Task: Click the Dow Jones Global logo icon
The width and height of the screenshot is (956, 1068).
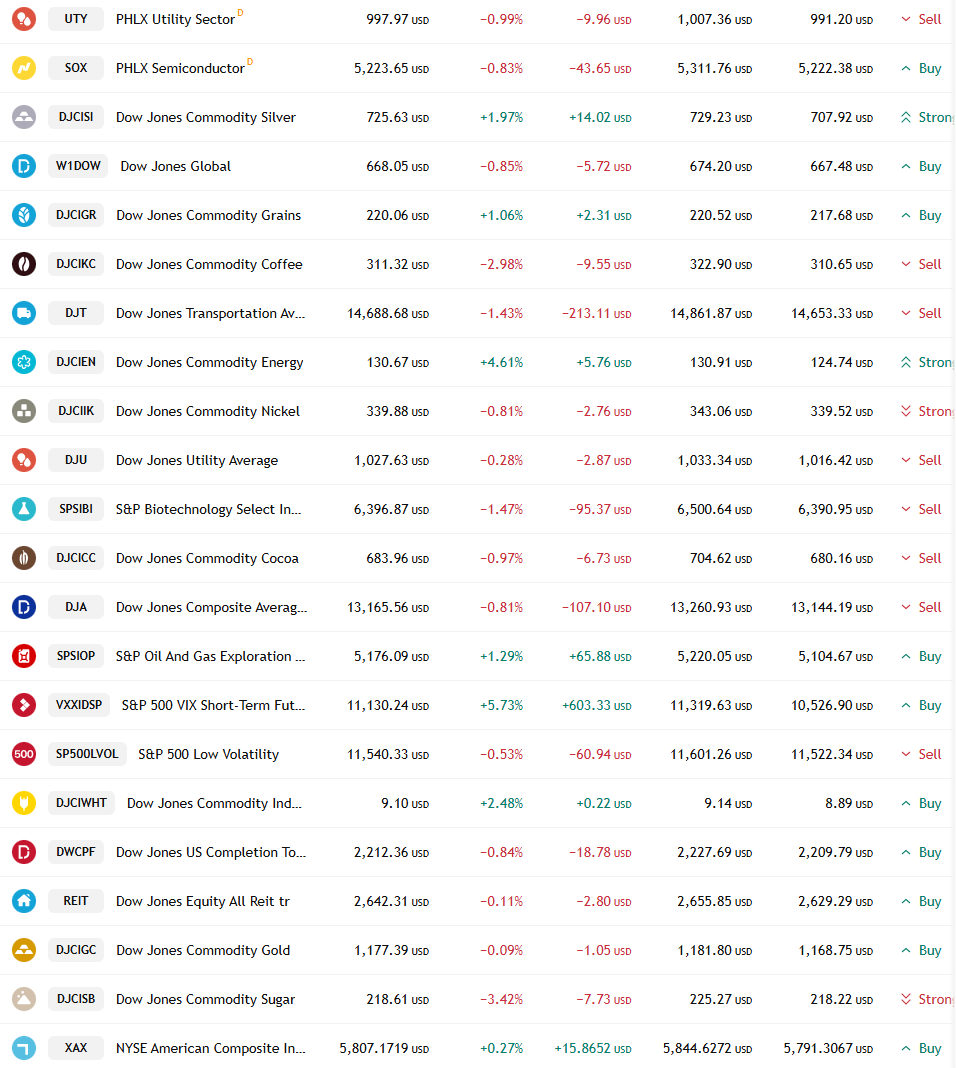Action: [24, 166]
